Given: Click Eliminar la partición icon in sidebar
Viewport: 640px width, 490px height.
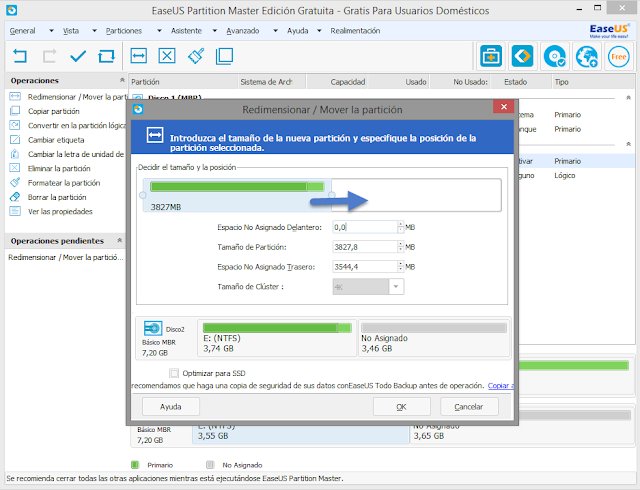Looking at the screenshot, I should 15,168.
